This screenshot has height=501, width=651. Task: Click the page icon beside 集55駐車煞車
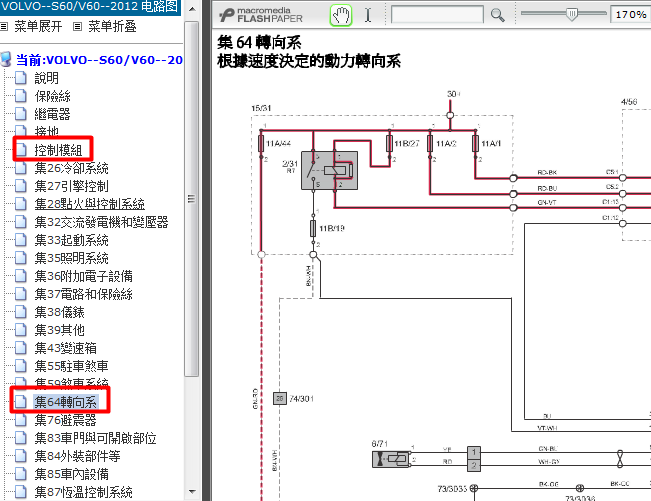coord(21,366)
